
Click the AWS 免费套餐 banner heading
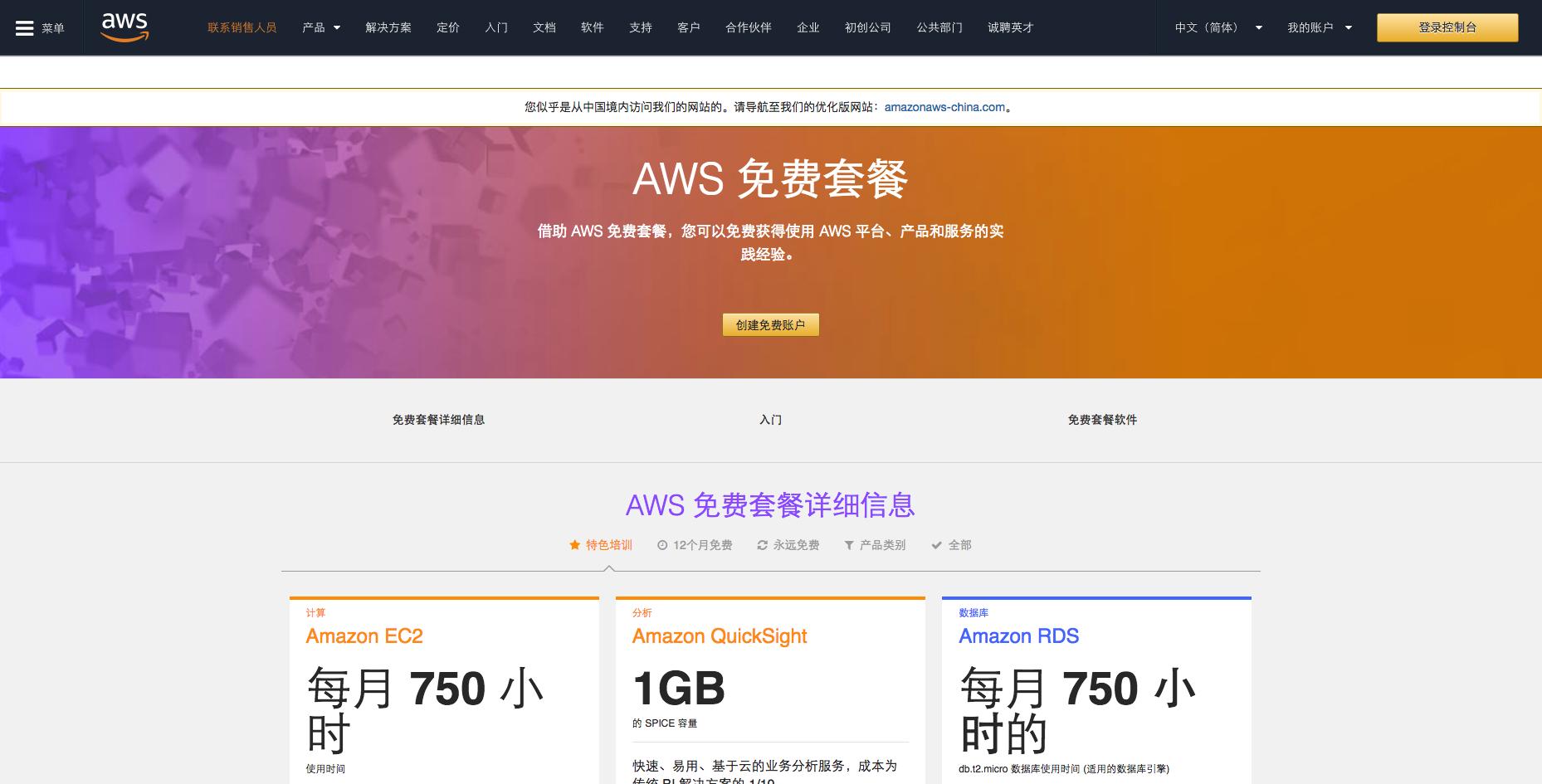tap(770, 179)
